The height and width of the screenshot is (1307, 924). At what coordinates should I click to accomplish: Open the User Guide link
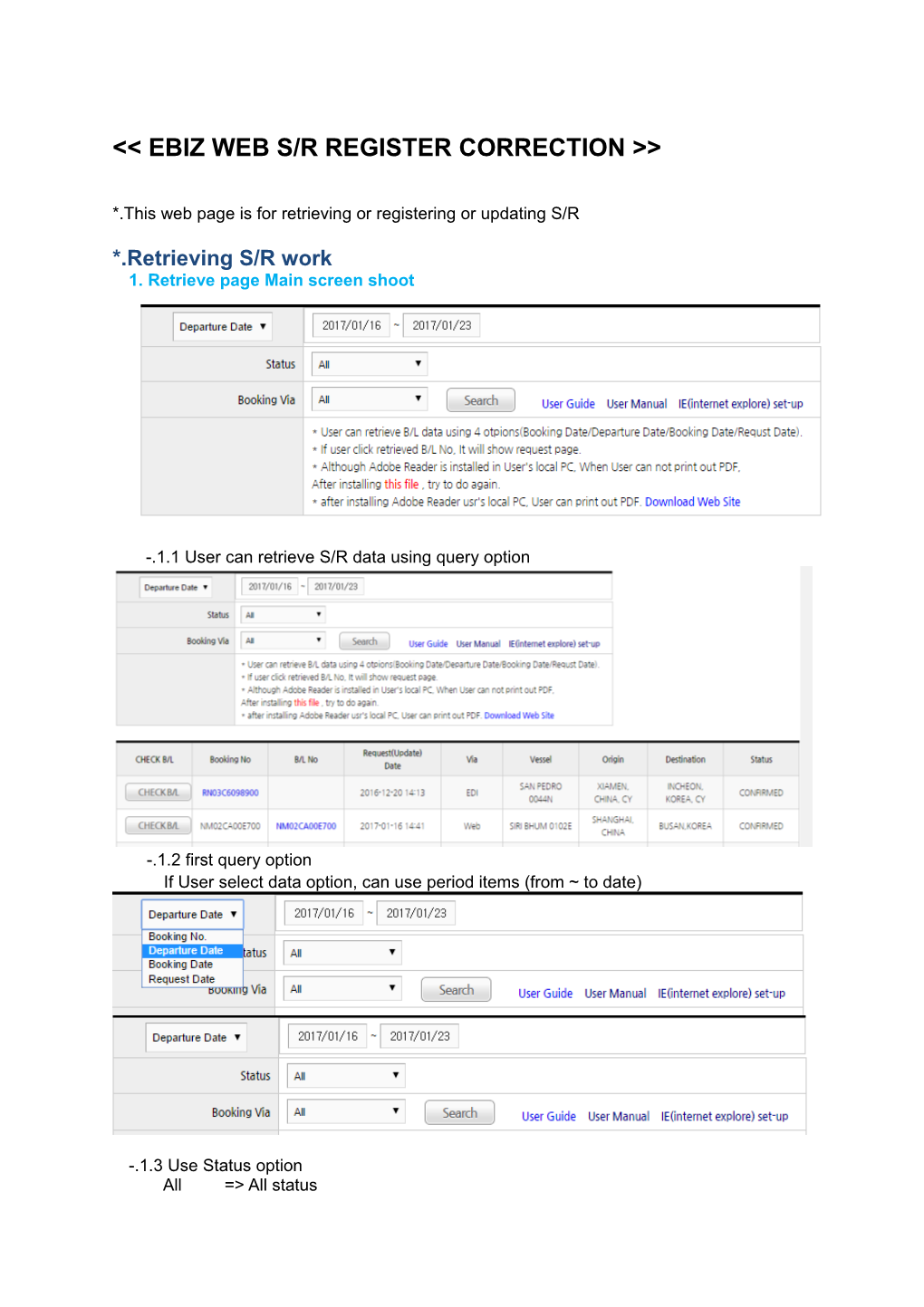pos(568,404)
